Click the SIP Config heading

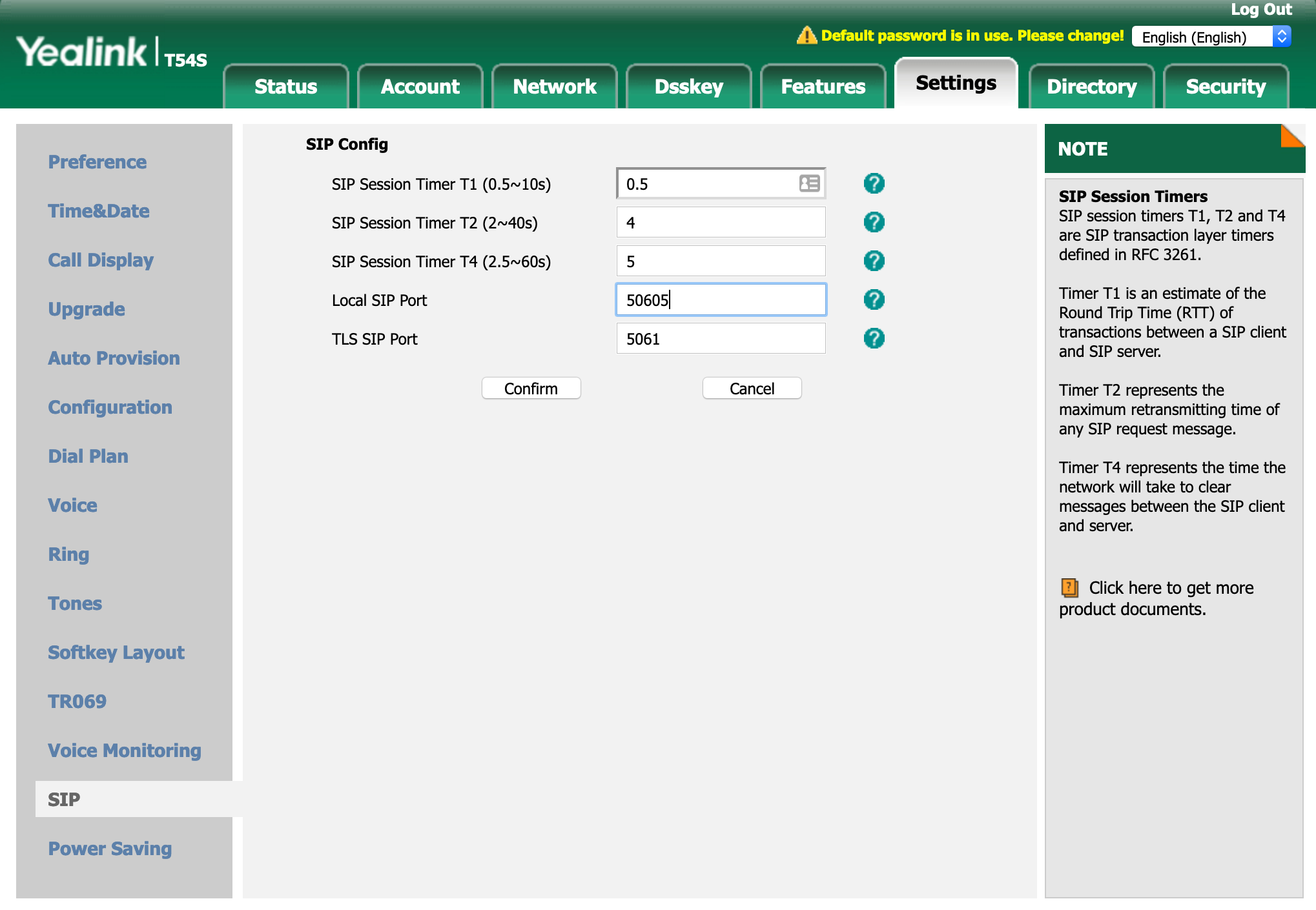click(x=347, y=144)
